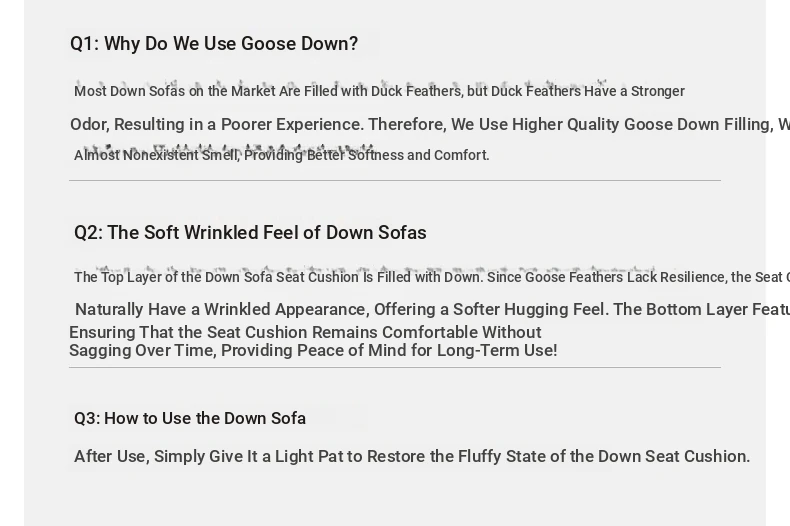Click the divider line below the Q2 answer

[395, 367]
